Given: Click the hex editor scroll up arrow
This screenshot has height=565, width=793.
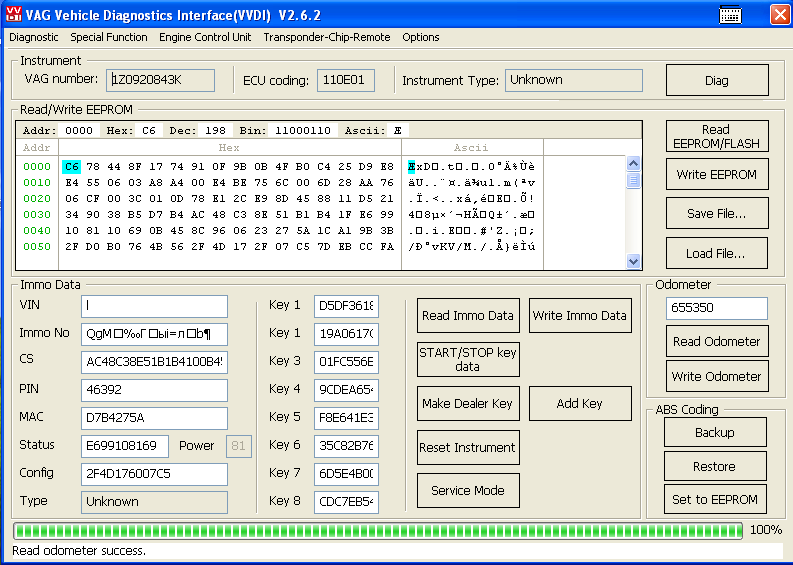Looking at the screenshot, I should pos(633,163).
